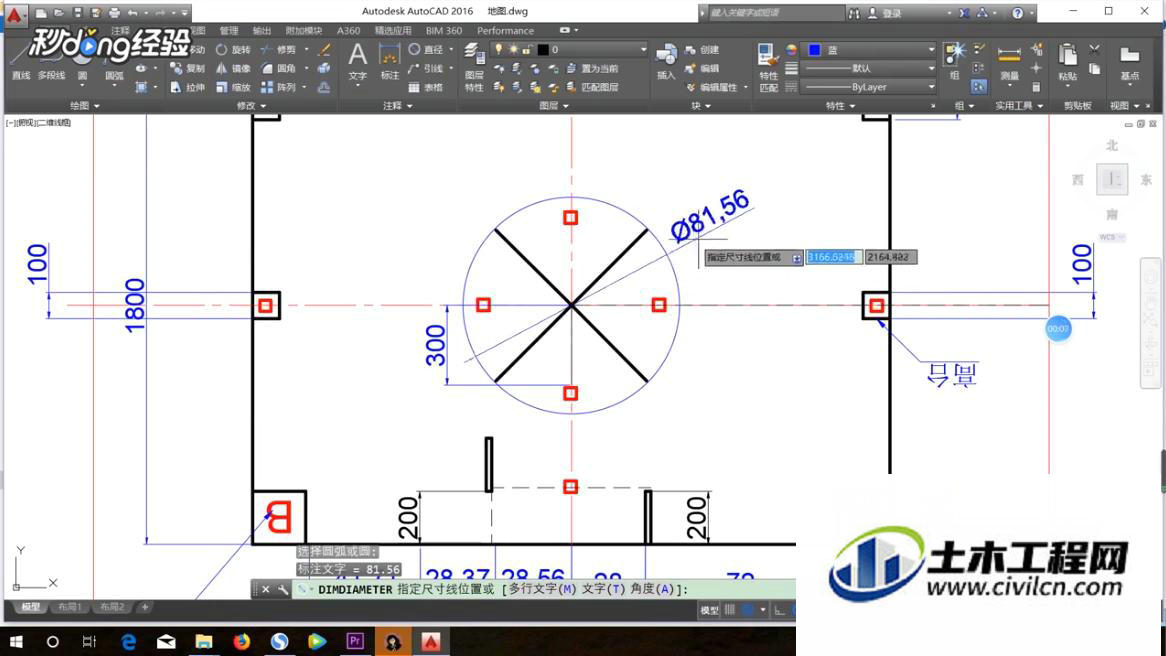Click the blue color swatch in Properties panel
The height and width of the screenshot is (656, 1166).
point(814,50)
